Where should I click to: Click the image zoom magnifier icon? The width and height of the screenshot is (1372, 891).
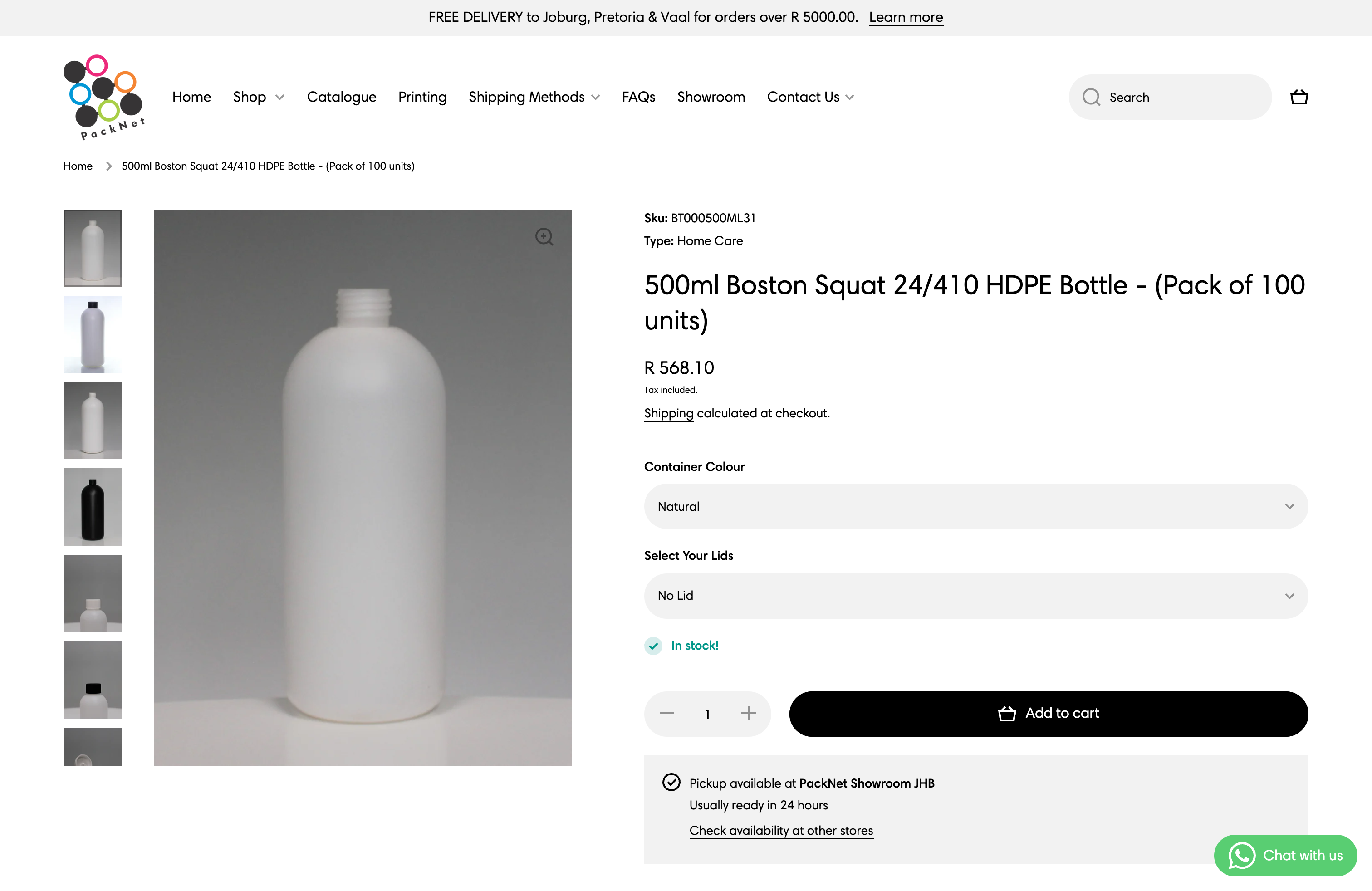(544, 236)
